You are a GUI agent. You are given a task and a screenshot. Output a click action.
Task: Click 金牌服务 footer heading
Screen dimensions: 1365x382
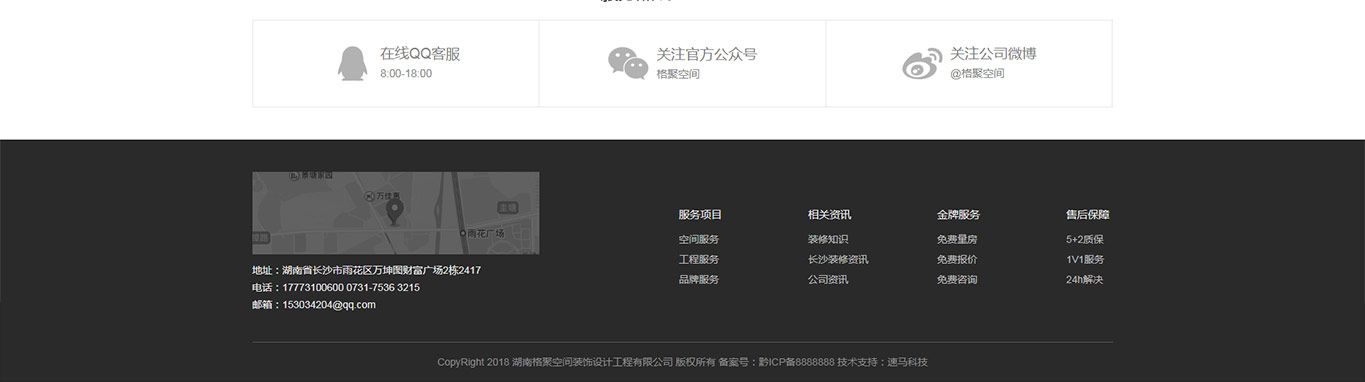[959, 214]
